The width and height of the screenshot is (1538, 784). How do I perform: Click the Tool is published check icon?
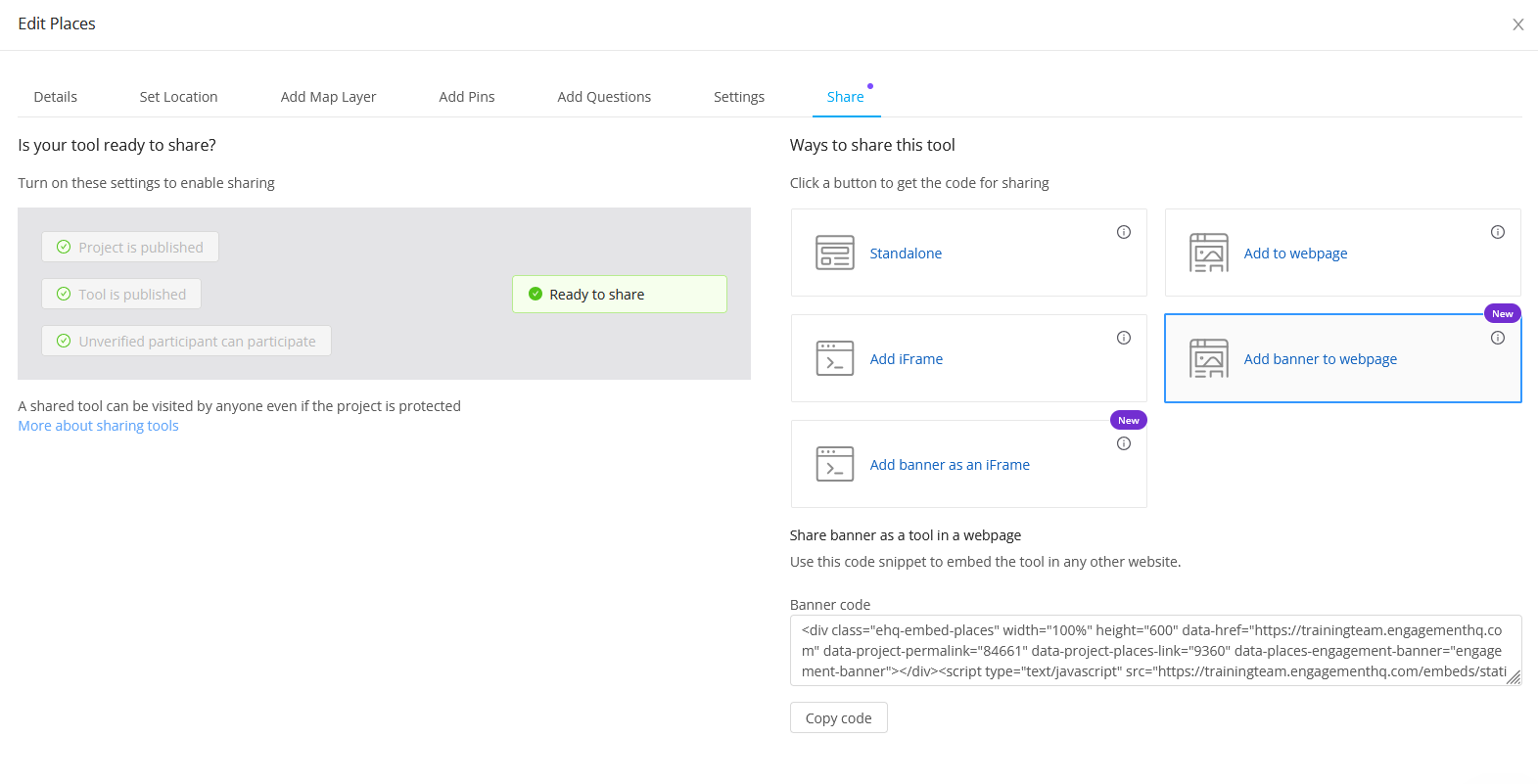tap(64, 294)
